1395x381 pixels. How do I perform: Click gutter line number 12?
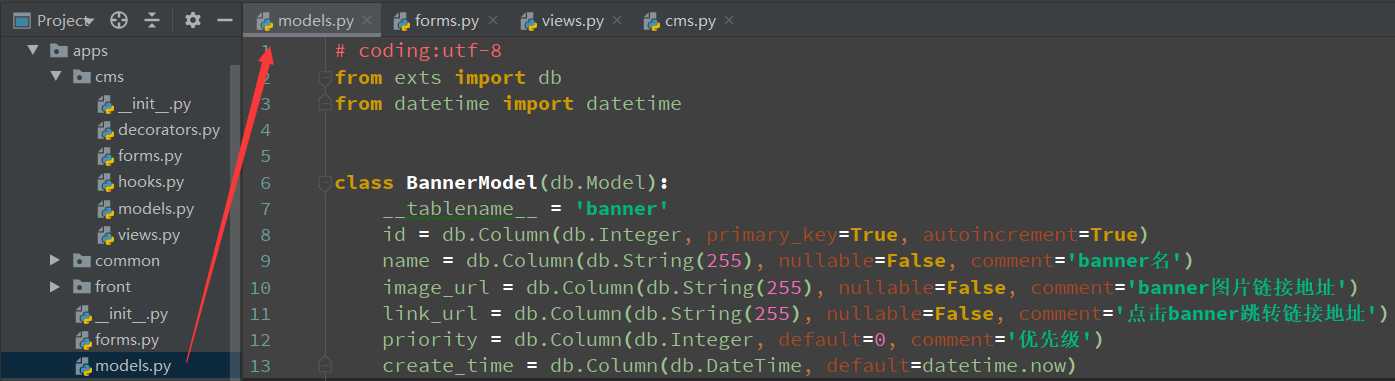tap(260, 340)
